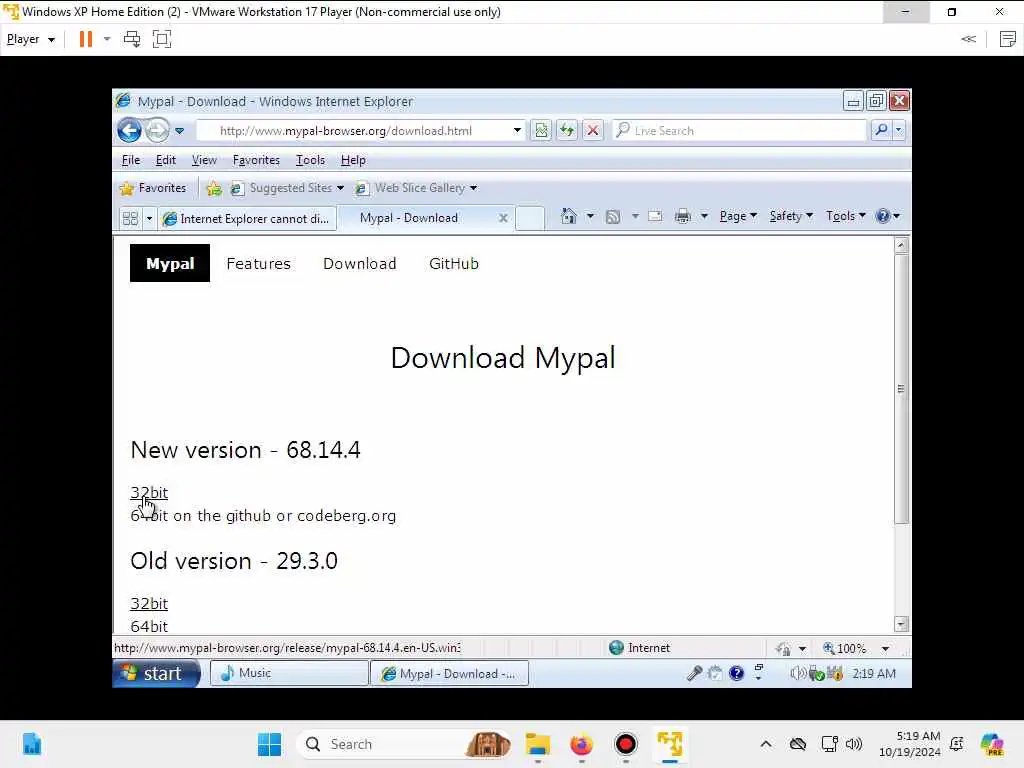Click the Compatibility View icon in address bar
The height and width of the screenshot is (768, 1024).
(541, 131)
